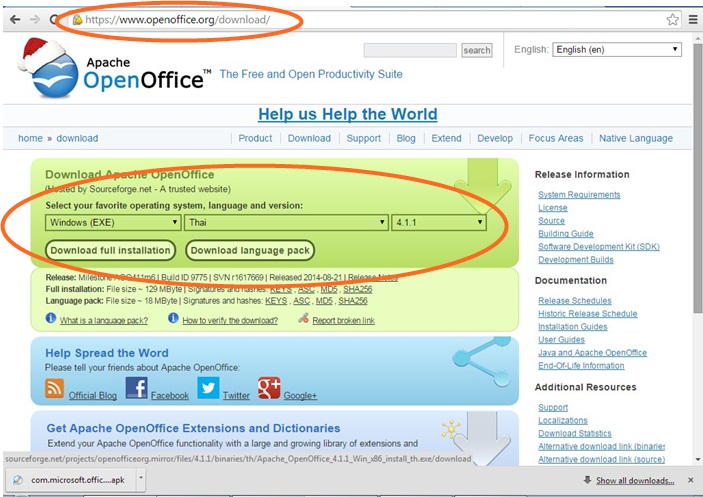Open the Focus Areas menu item

click(556, 138)
